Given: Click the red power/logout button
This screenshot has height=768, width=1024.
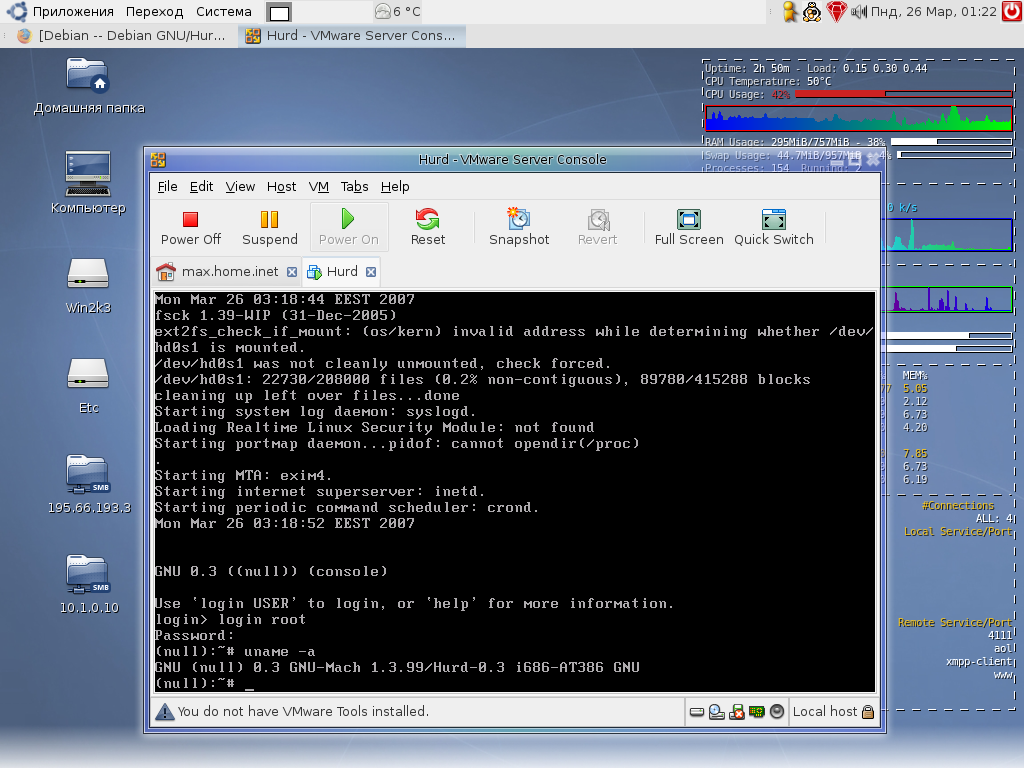Looking at the screenshot, I should click(x=1012, y=12).
